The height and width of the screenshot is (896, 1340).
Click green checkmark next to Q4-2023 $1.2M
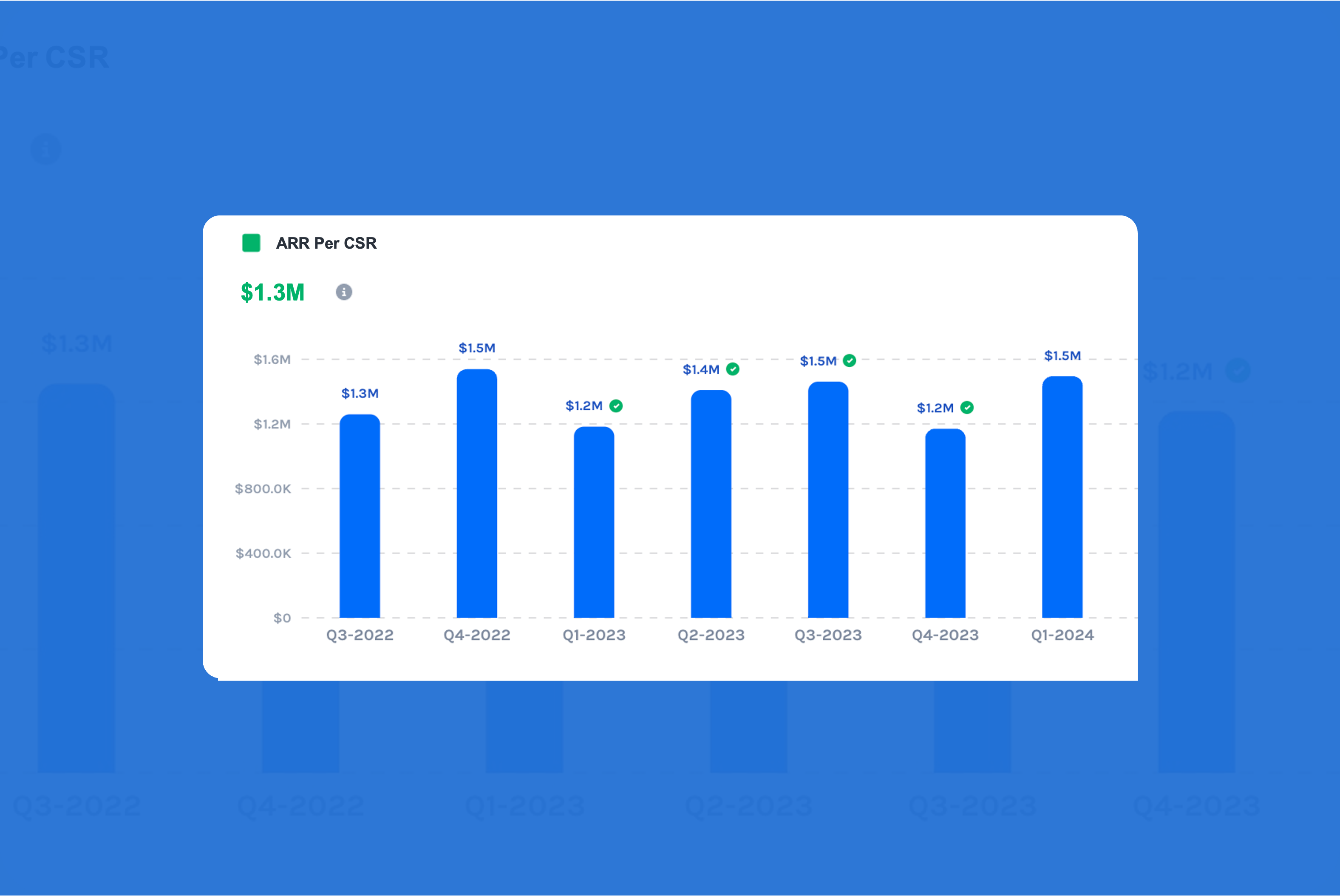click(967, 408)
